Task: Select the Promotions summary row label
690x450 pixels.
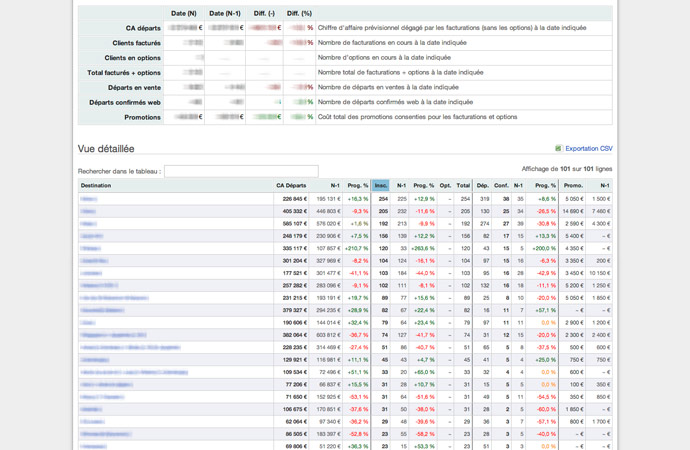Action: [143, 117]
